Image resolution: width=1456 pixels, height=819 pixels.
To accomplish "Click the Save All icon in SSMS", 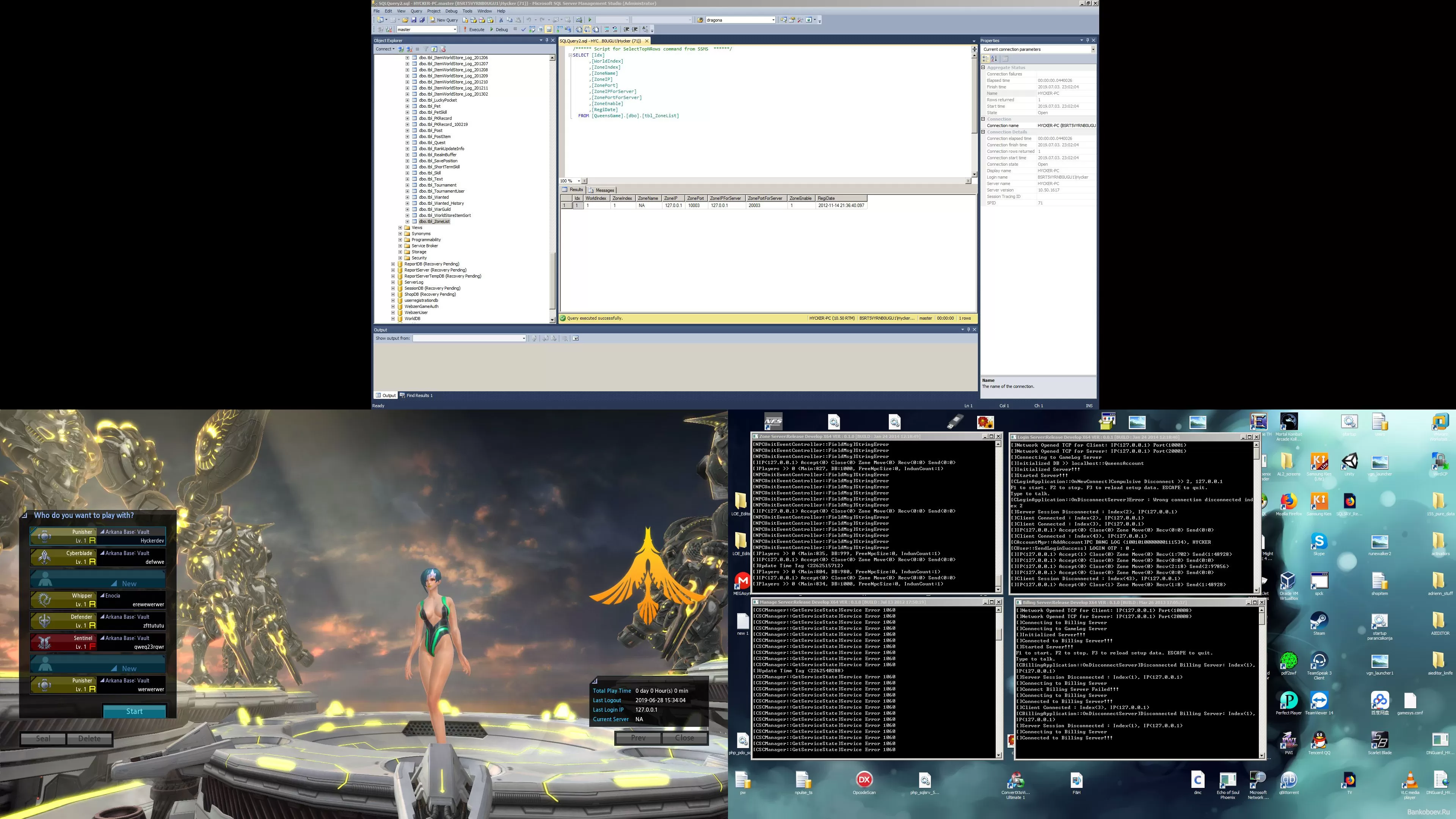I will pyautogui.click(x=422, y=20).
